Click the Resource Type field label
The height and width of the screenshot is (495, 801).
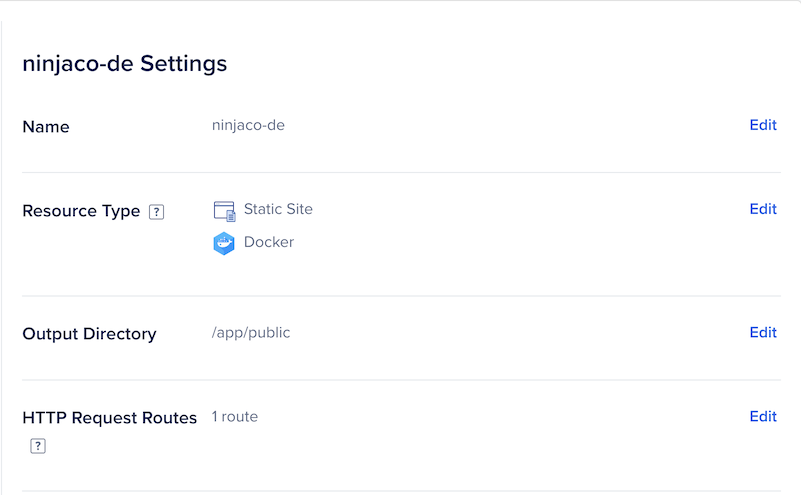tap(81, 211)
